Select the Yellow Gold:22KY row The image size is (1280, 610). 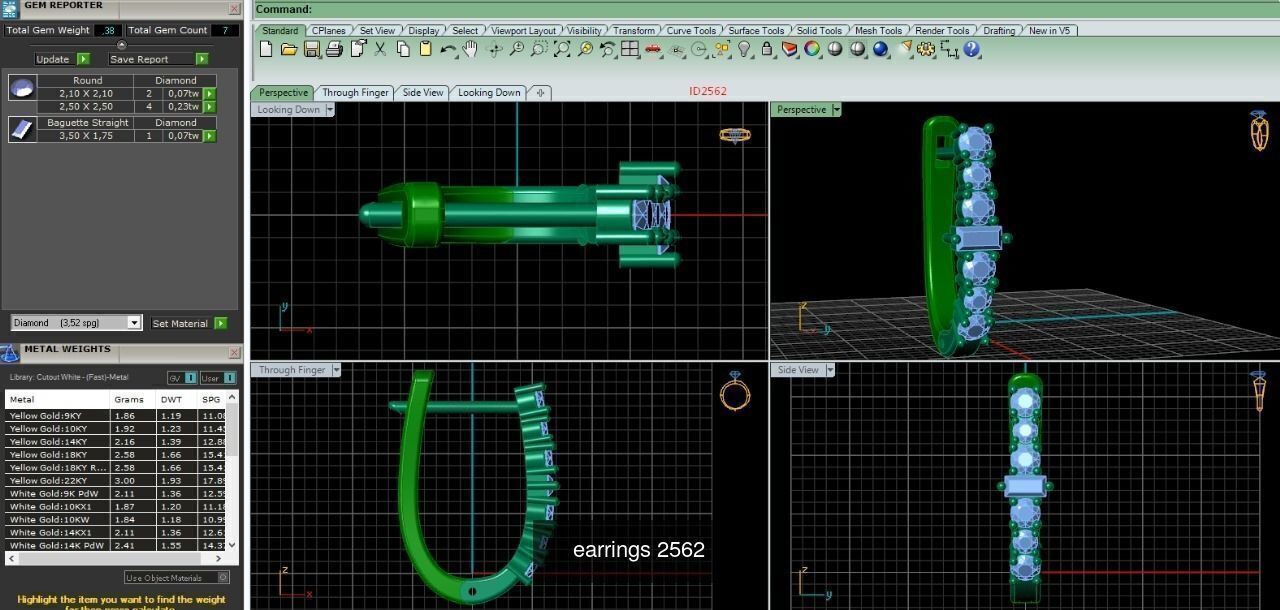click(x=117, y=480)
